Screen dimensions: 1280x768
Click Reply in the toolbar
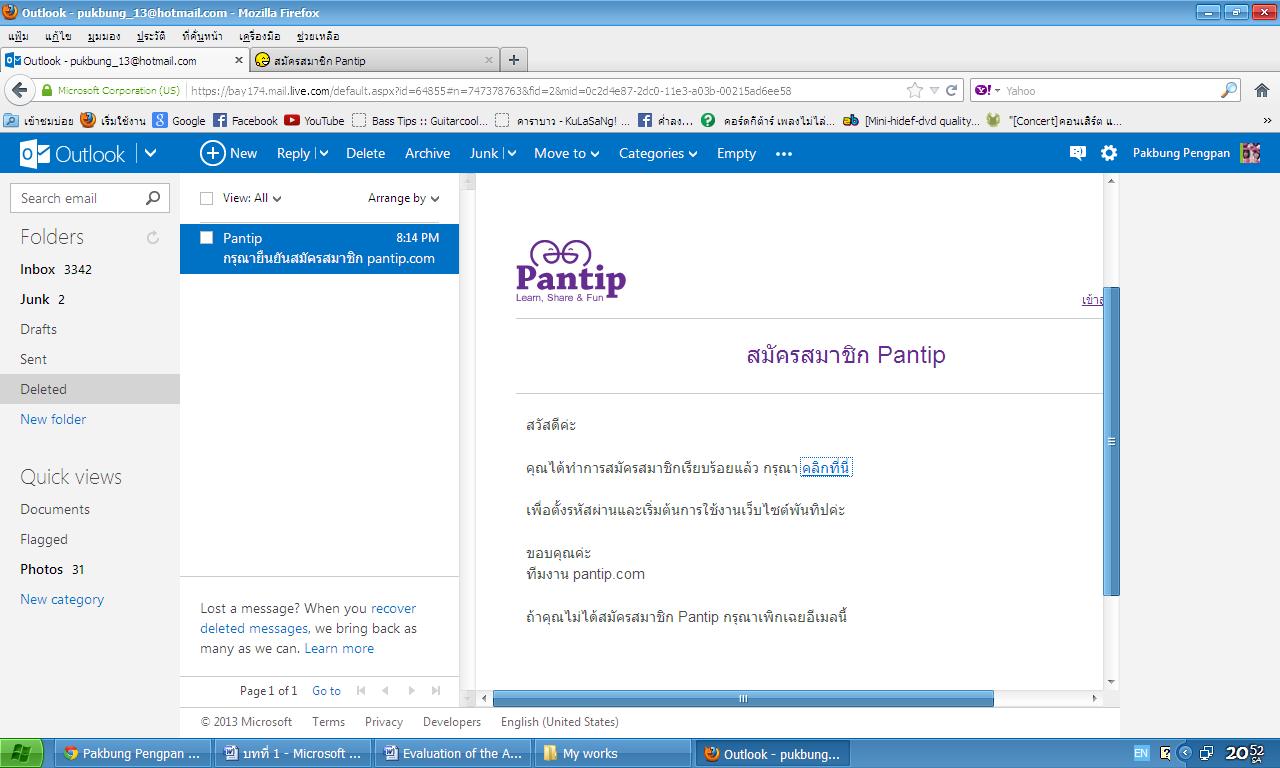[293, 153]
